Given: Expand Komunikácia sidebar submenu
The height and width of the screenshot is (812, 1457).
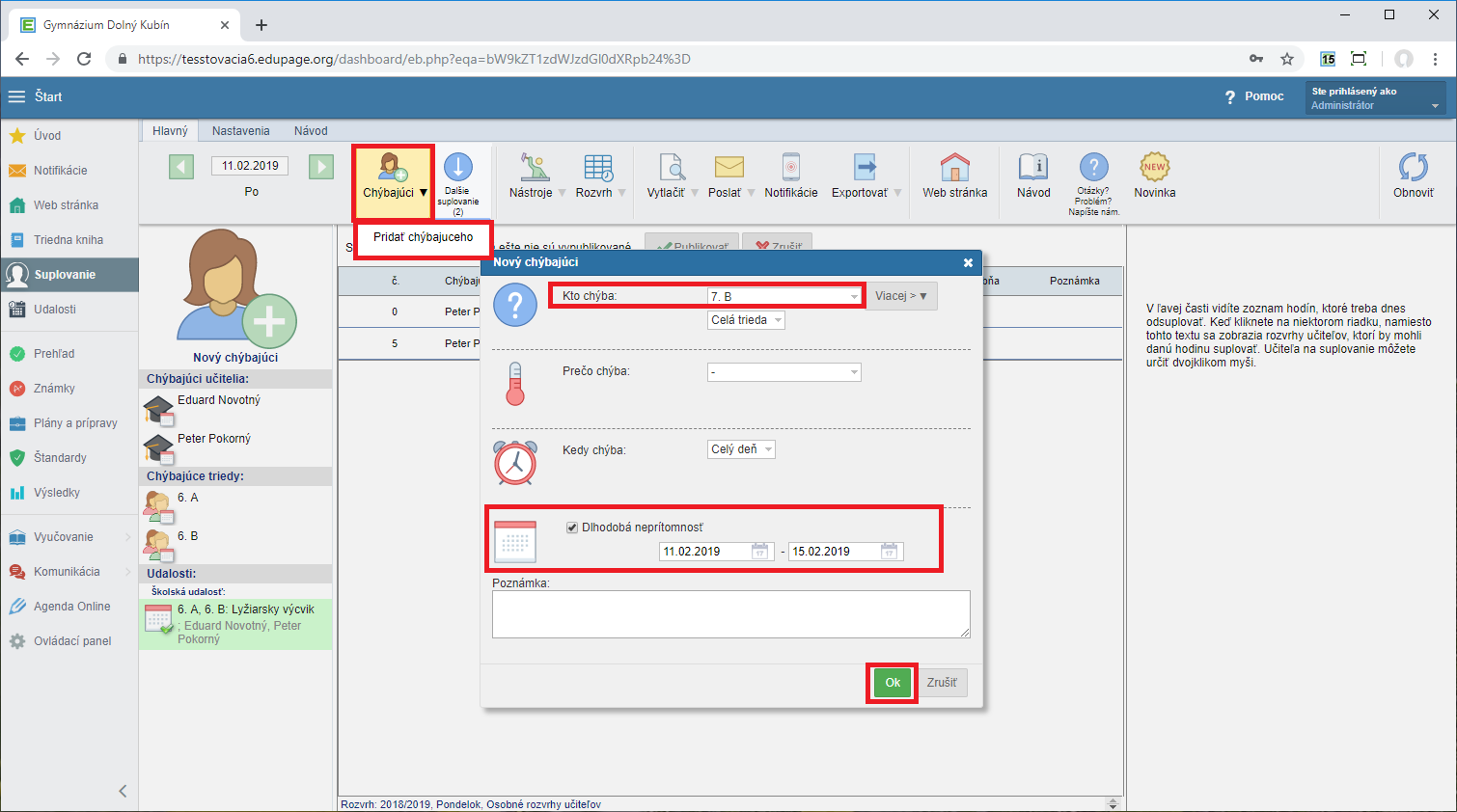Looking at the screenshot, I should (x=127, y=572).
